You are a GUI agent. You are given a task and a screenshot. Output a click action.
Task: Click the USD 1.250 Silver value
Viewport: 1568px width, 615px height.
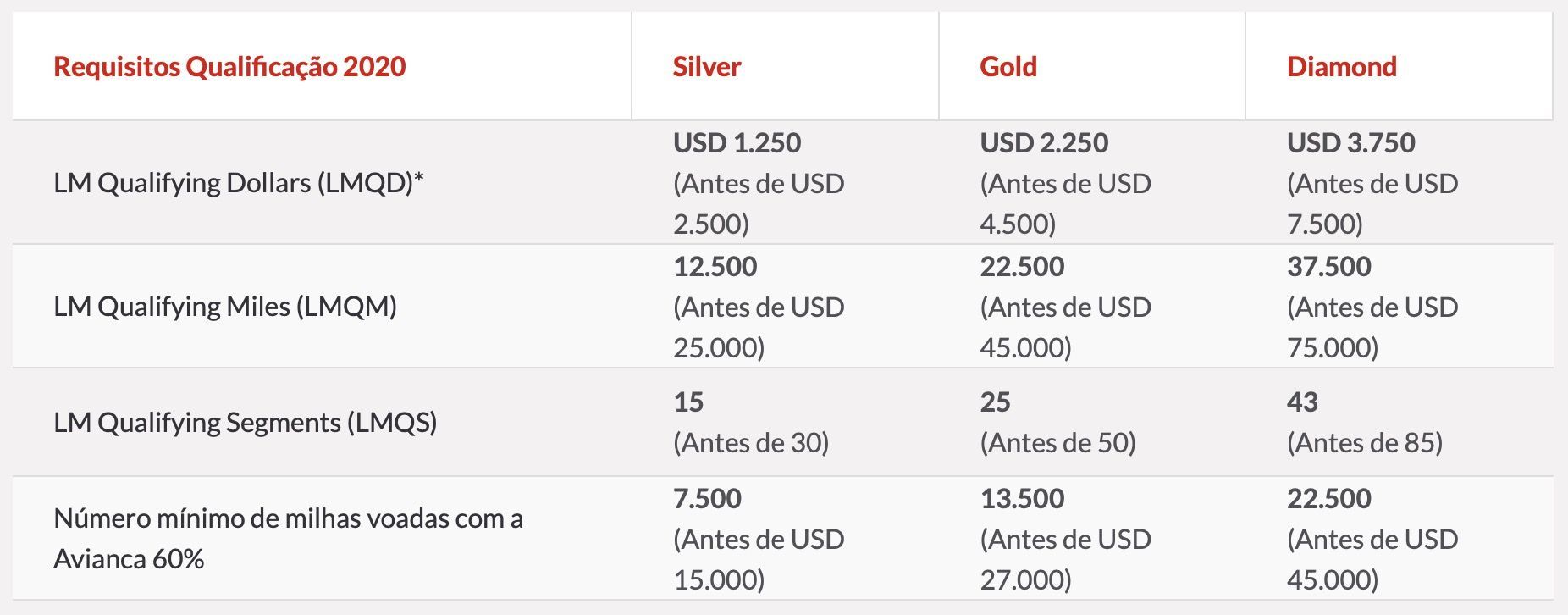pos(737,142)
